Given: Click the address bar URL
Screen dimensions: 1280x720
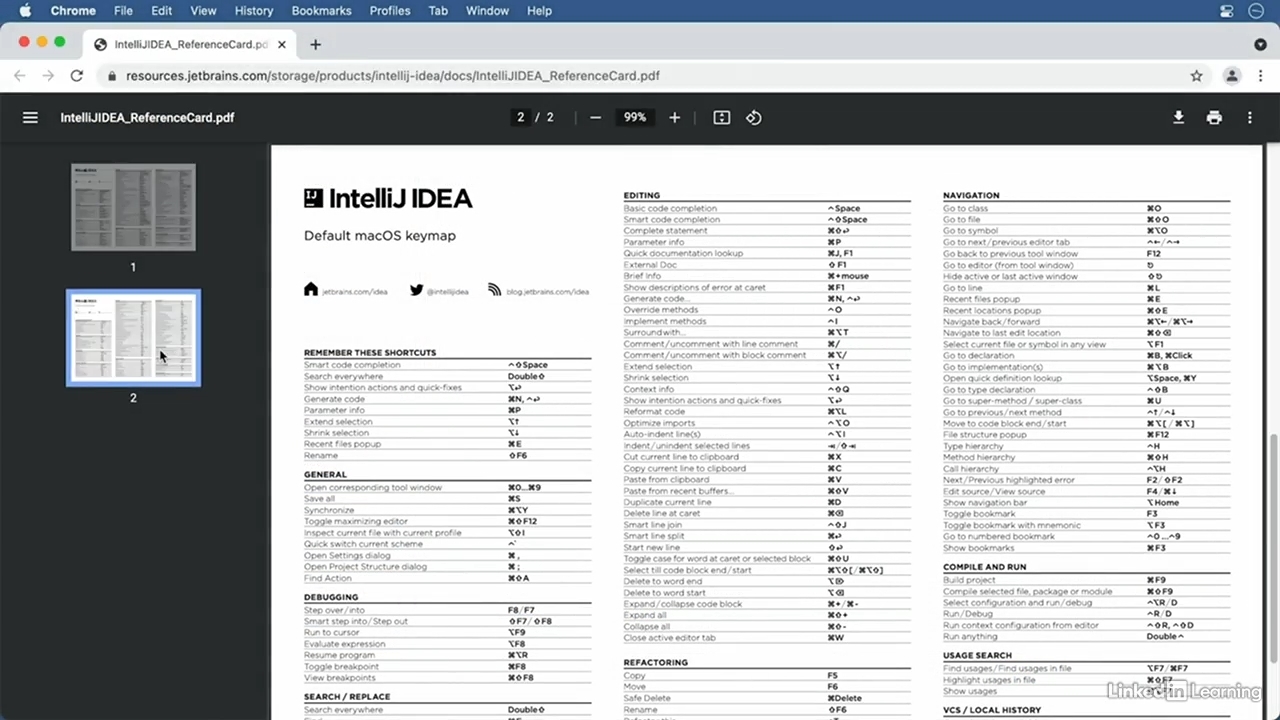Looking at the screenshot, I should [x=393, y=76].
